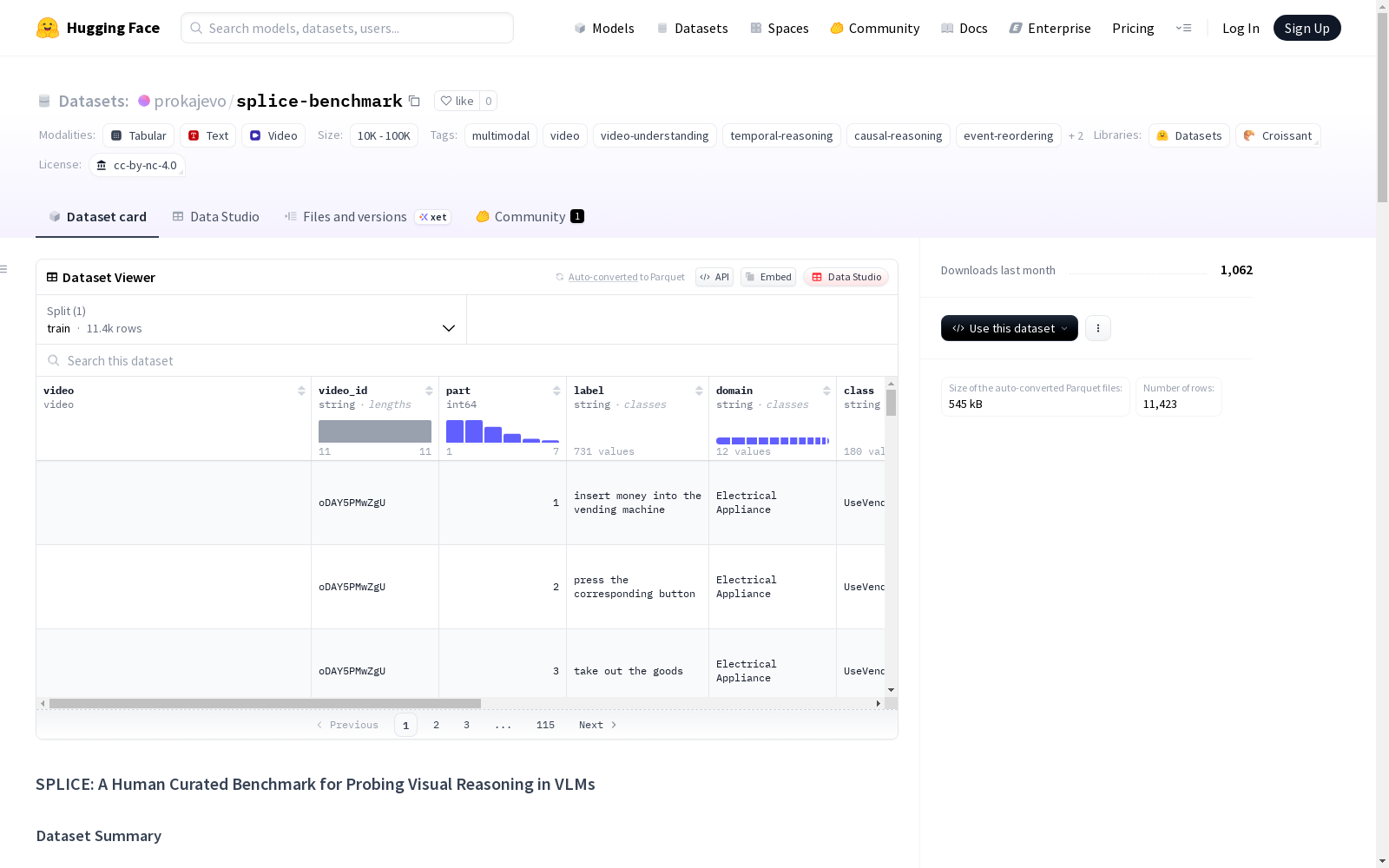Click the causal-reasoning tag

[x=899, y=135]
